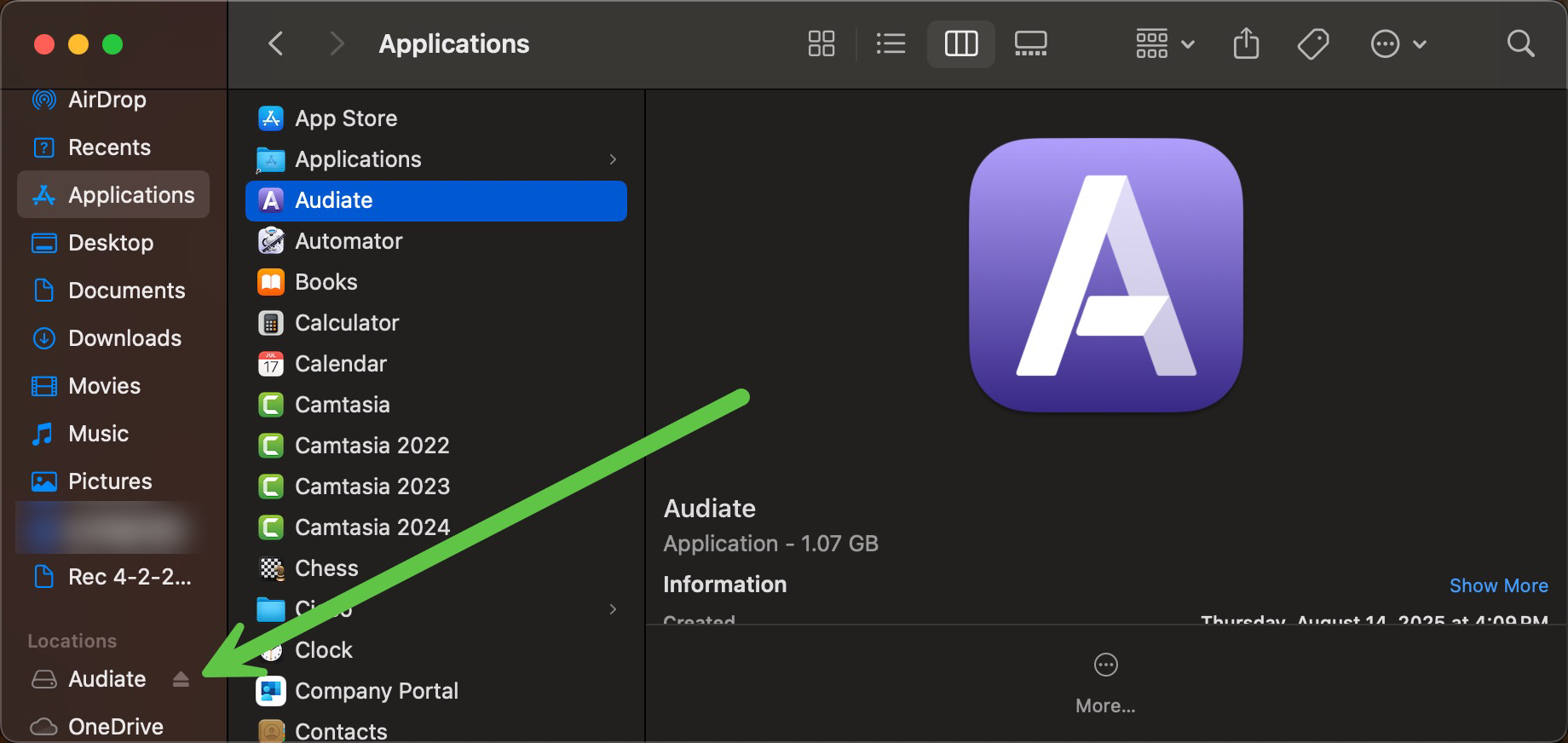Go back using the left chevron
This screenshot has width=1568, height=743.
click(x=275, y=43)
